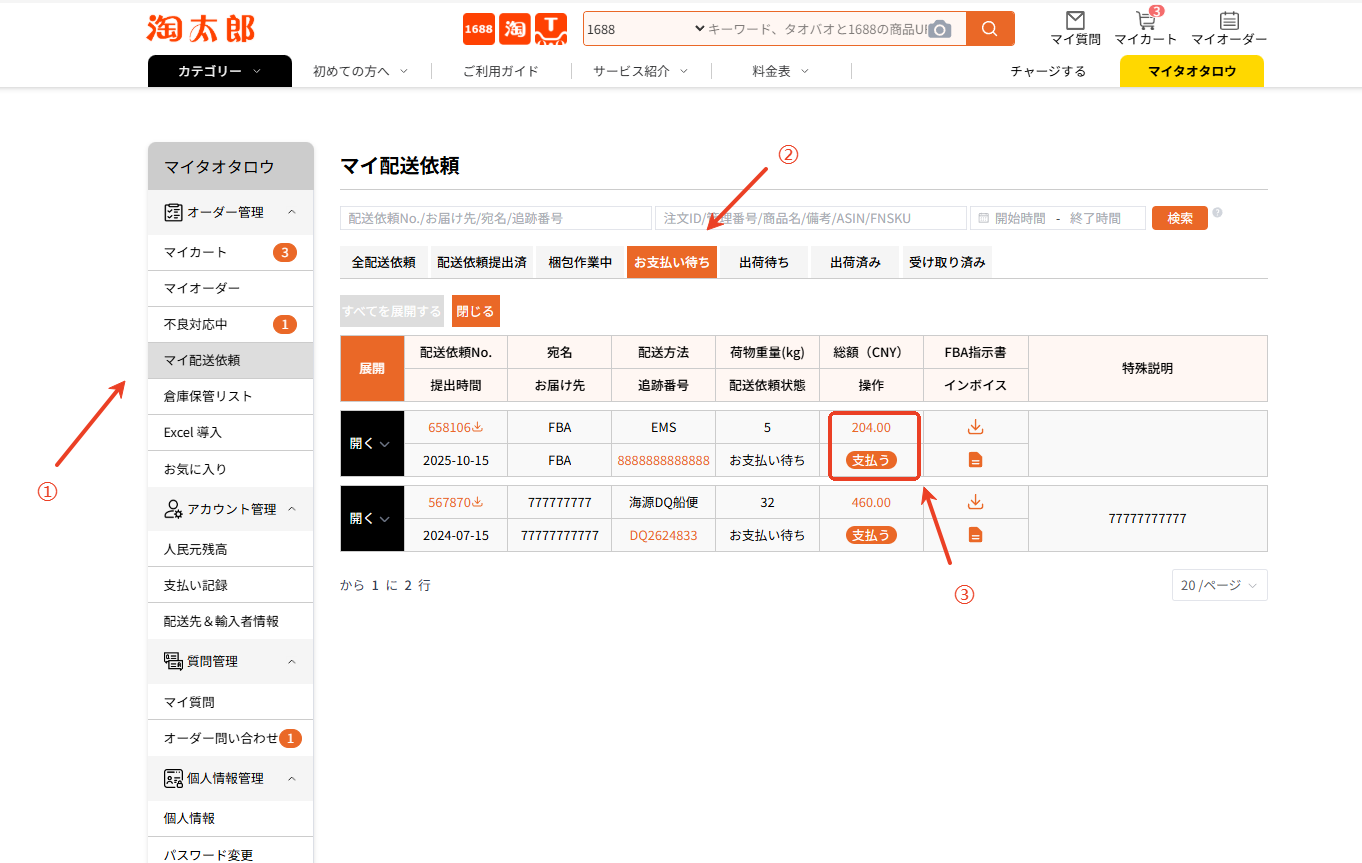Image resolution: width=1362 pixels, height=863 pixels.
Task: Open 配送先＆輸入者情報 in sidebar
Action: click(x=231, y=621)
